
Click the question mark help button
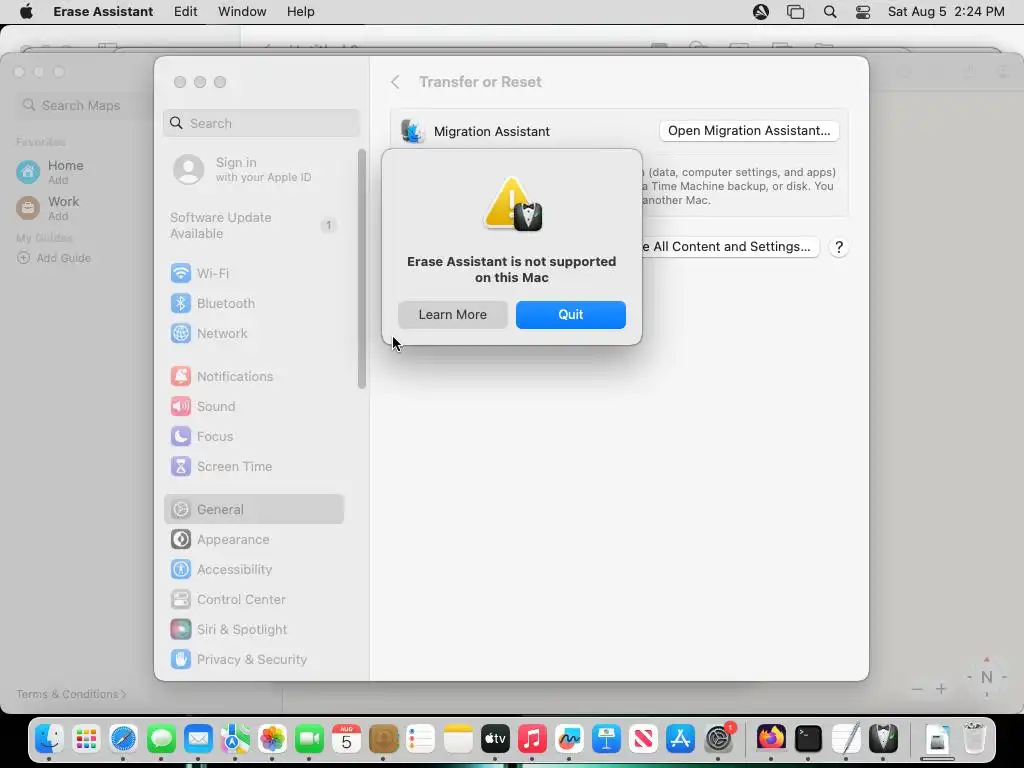pyautogui.click(x=839, y=248)
